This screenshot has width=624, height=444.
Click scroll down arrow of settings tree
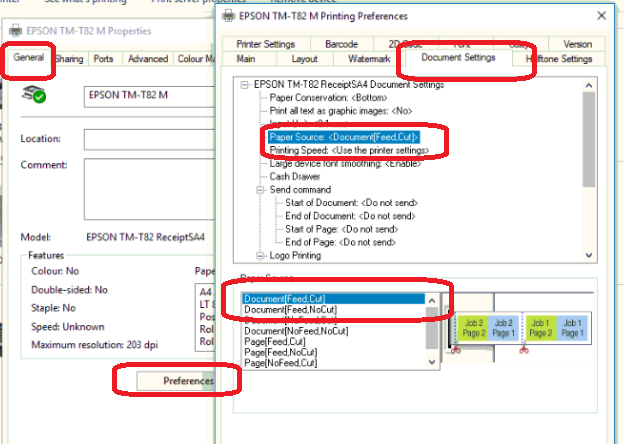coord(589,255)
